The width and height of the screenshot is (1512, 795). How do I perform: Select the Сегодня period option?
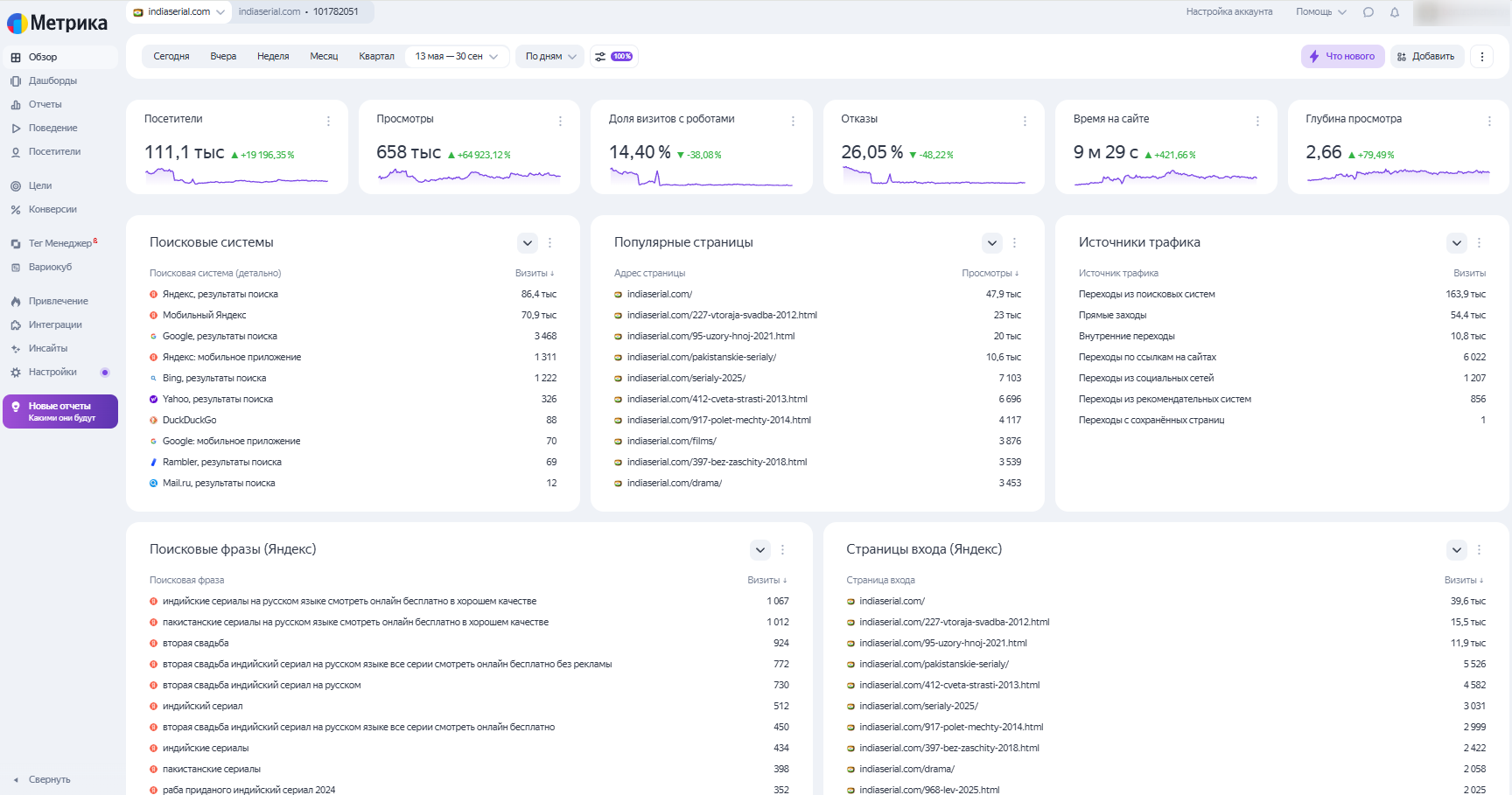171,57
